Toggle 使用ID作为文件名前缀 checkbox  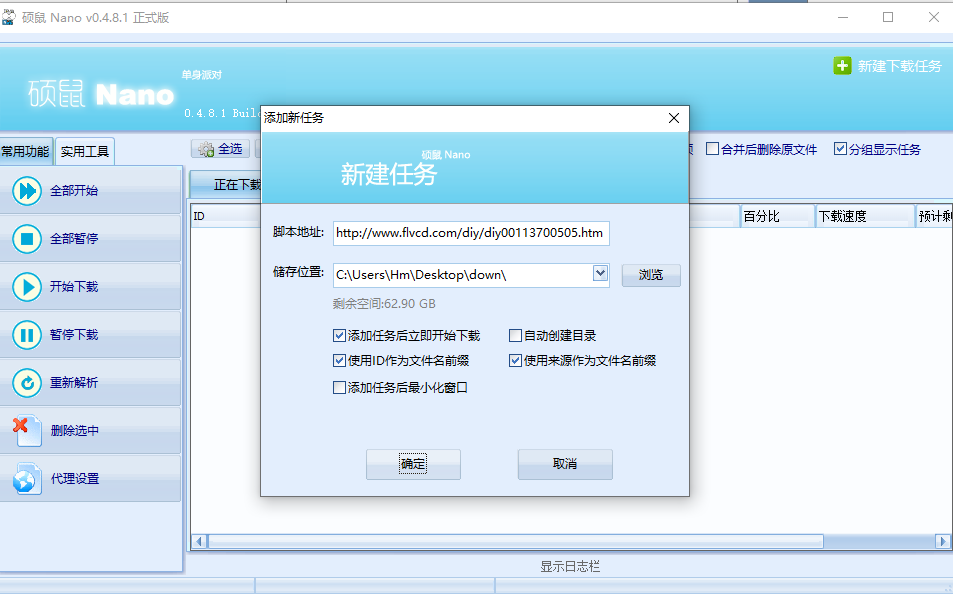pyautogui.click(x=339, y=361)
